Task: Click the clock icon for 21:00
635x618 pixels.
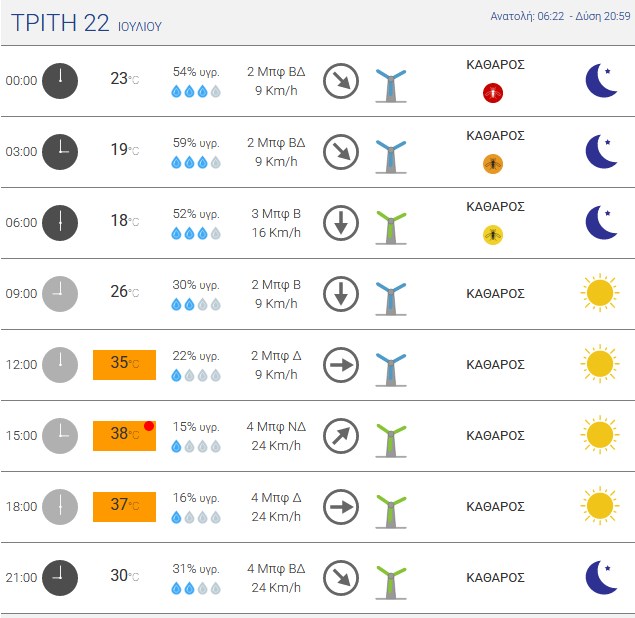Action: click(x=60, y=578)
